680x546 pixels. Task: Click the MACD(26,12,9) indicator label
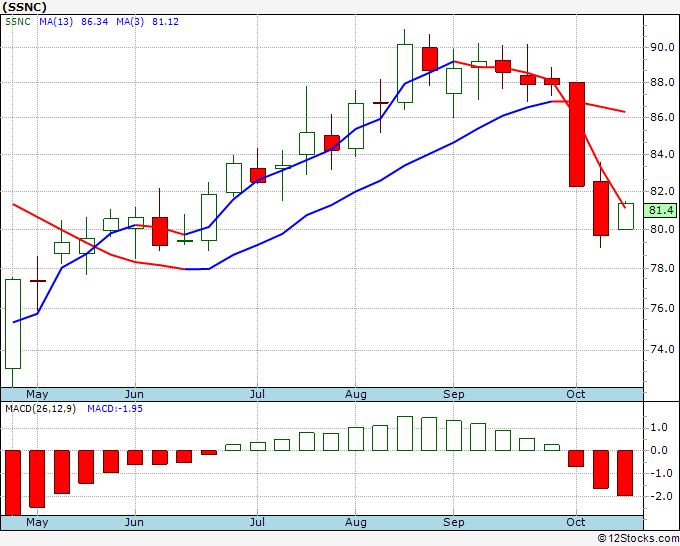tap(40, 409)
